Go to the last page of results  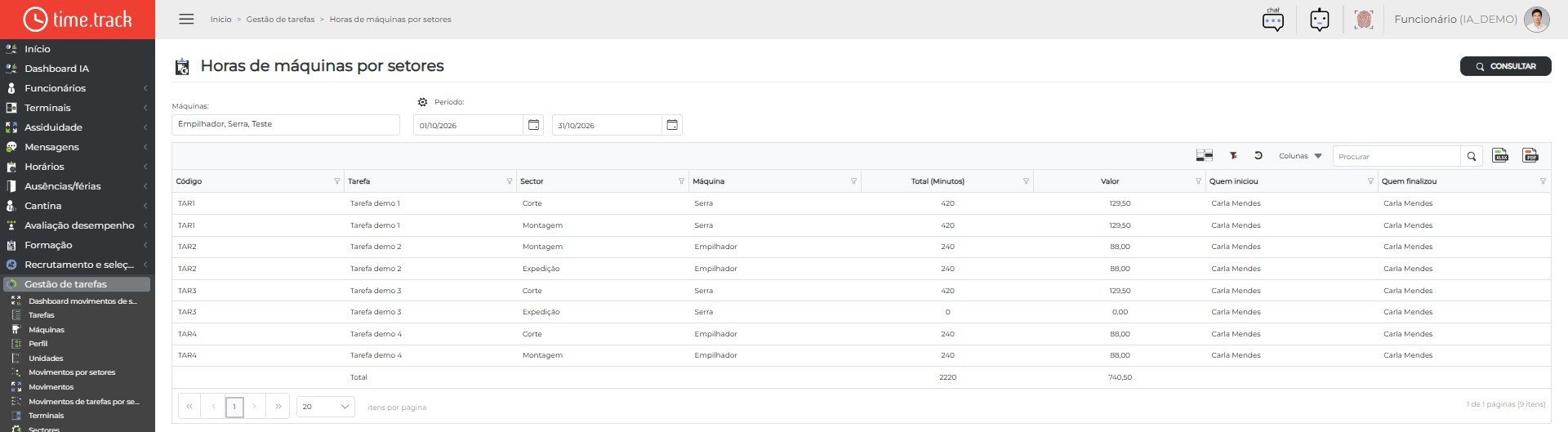278,407
